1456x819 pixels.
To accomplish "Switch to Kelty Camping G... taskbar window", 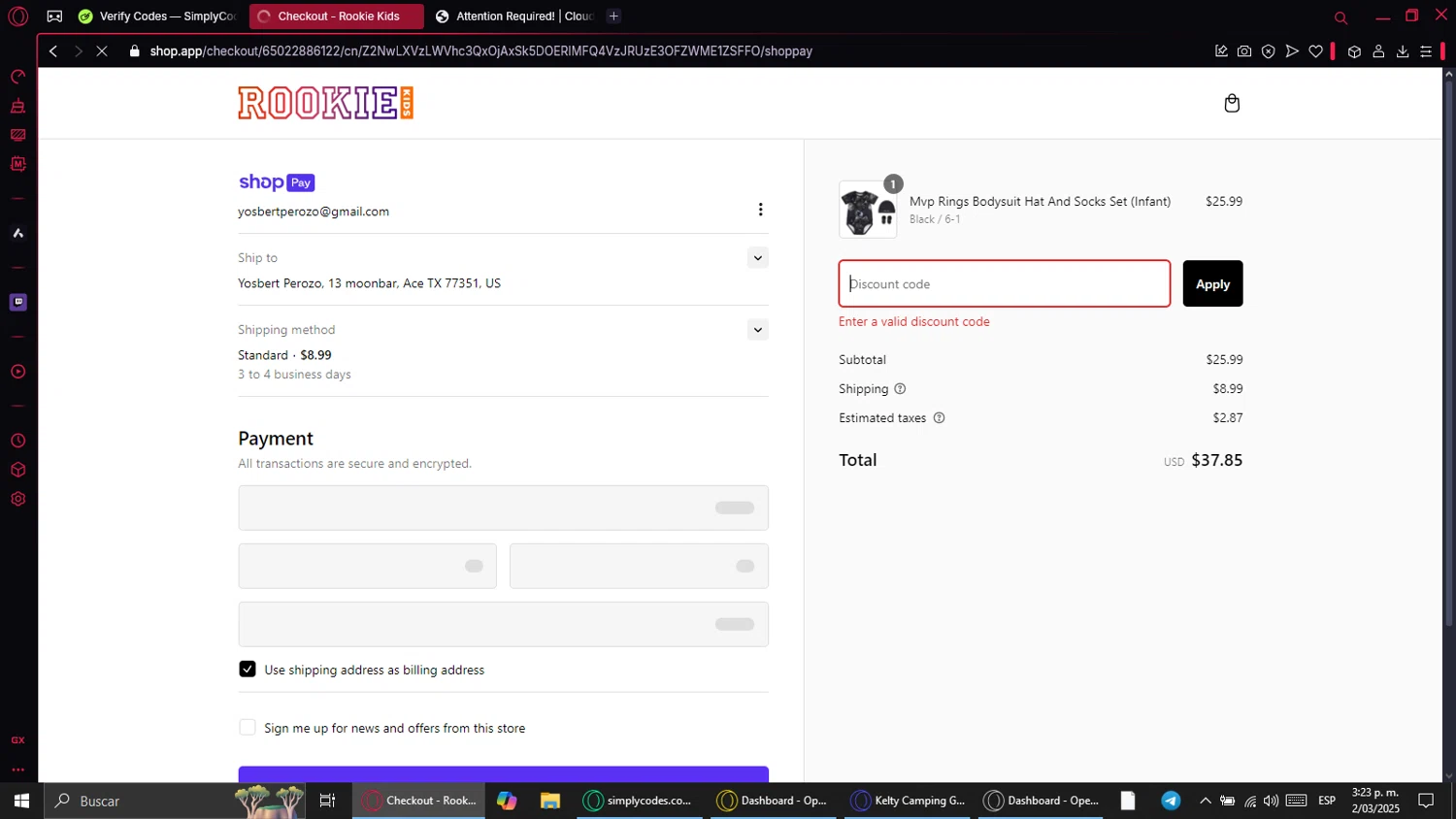I will point(909,801).
